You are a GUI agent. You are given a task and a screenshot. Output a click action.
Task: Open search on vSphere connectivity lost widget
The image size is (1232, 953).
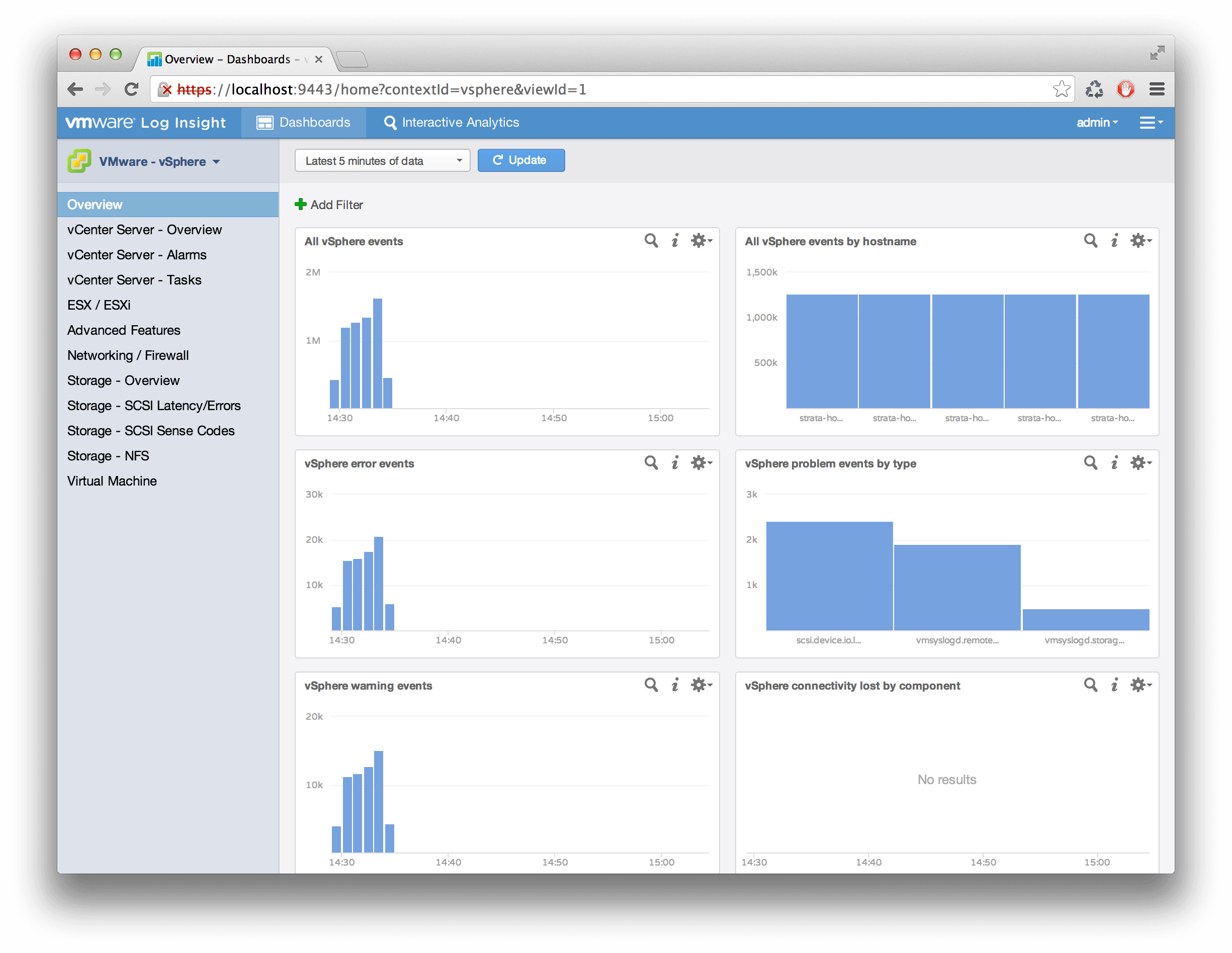1090,685
